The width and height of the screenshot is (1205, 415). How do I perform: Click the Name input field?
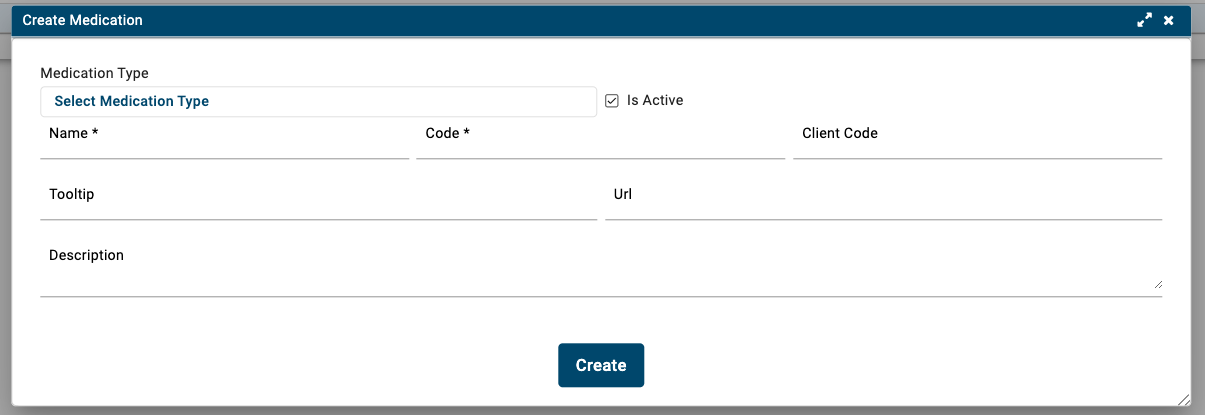(224, 146)
